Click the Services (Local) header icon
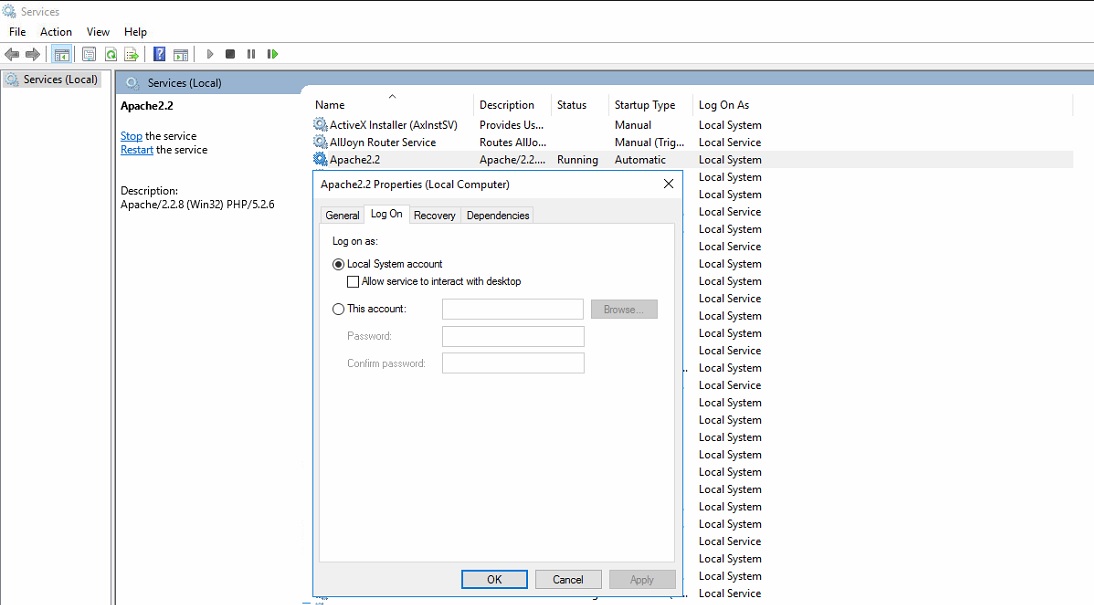This screenshot has width=1094, height=605. pos(133,83)
